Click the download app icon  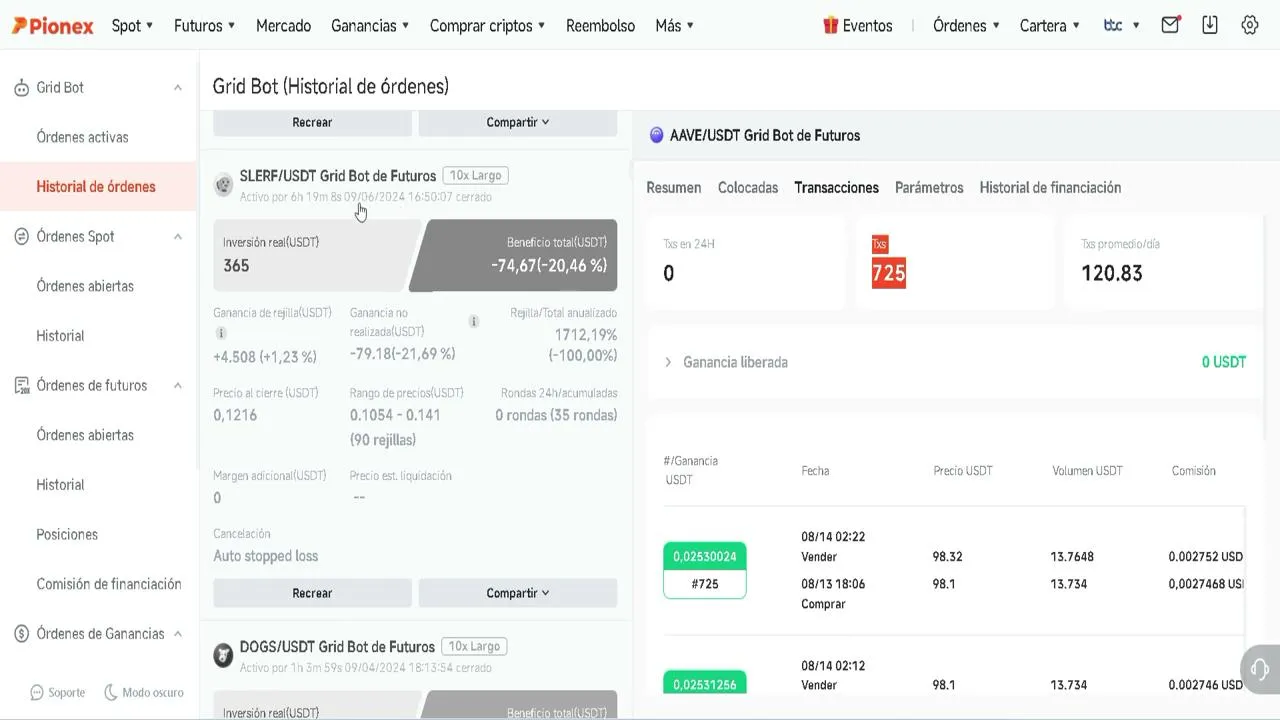pyautogui.click(x=1210, y=25)
